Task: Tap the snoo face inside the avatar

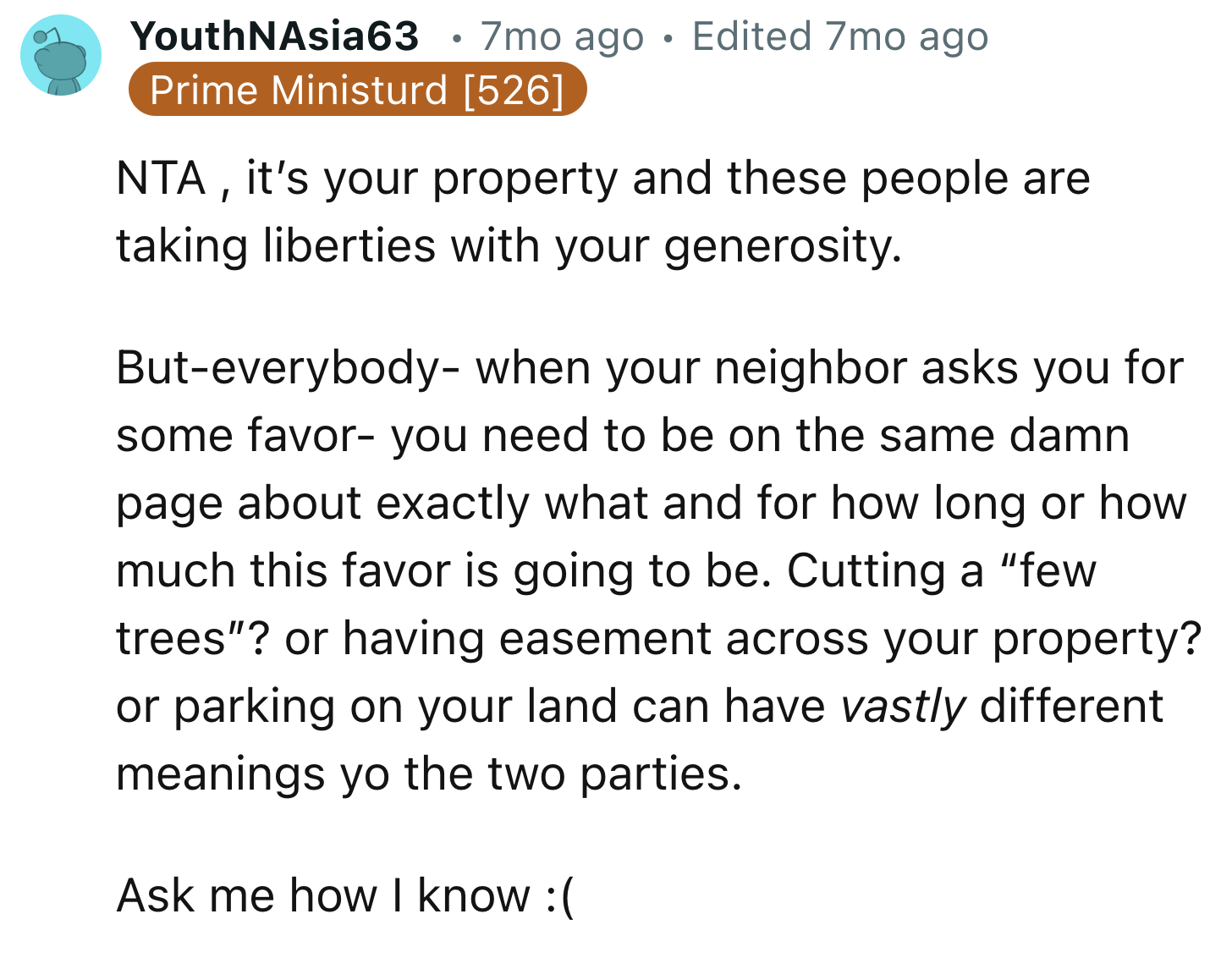Action: tap(60, 59)
